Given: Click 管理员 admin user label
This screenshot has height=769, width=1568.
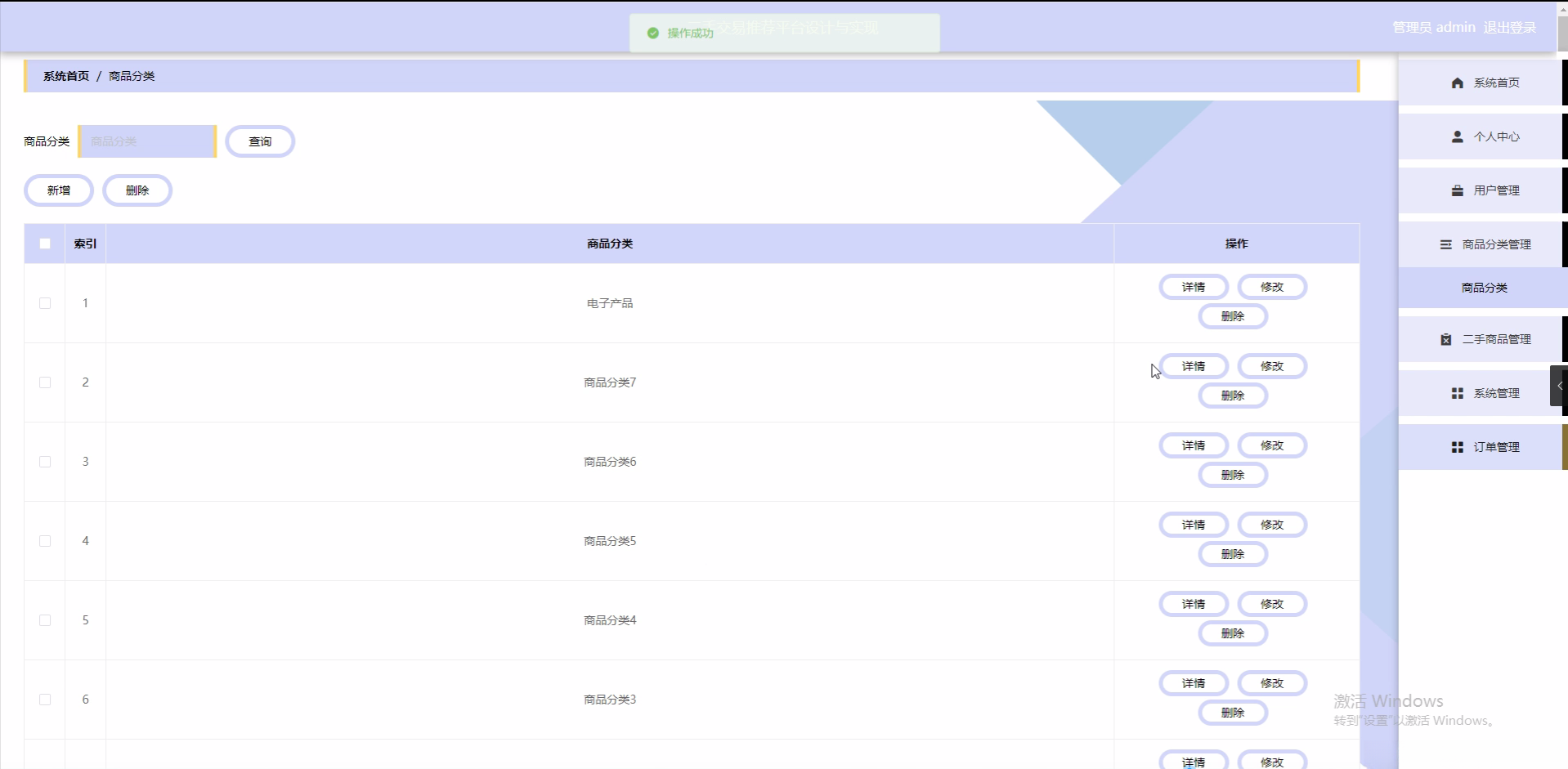Looking at the screenshot, I should pyautogui.click(x=1434, y=27).
